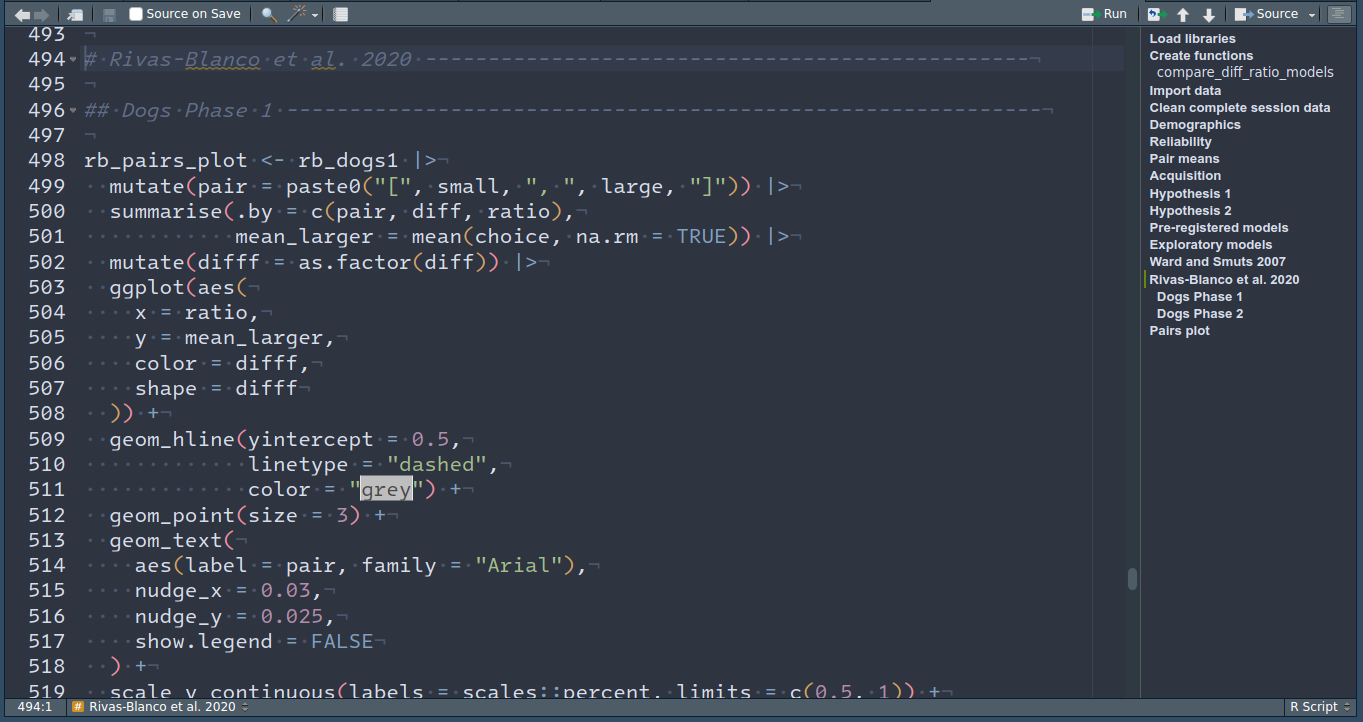Run the current line or selection
The width and height of the screenshot is (1363, 722).
coord(1105,14)
